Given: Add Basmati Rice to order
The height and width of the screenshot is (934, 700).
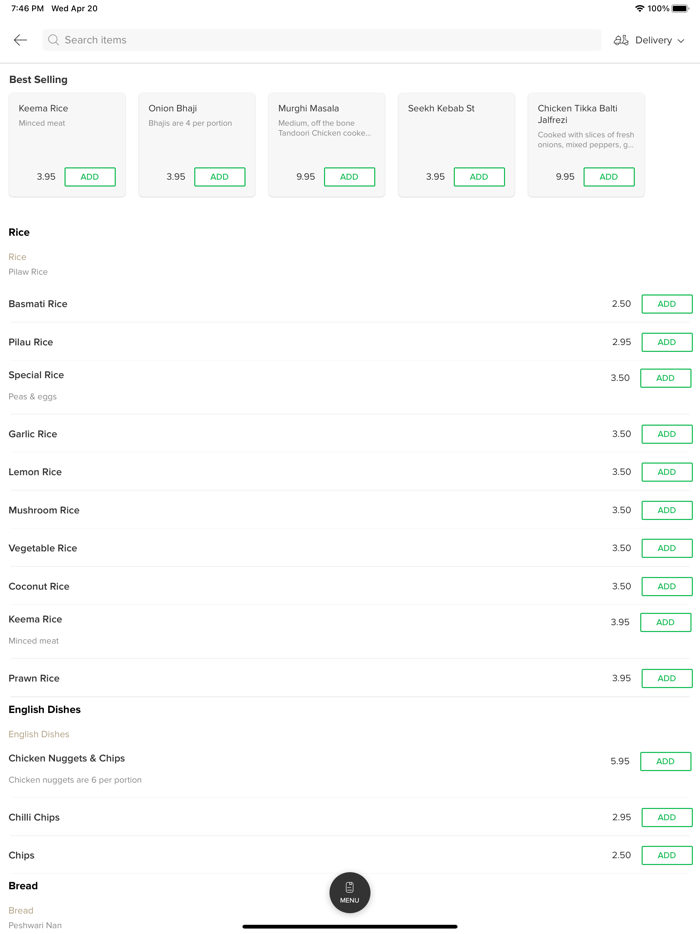Looking at the screenshot, I should click(666, 304).
